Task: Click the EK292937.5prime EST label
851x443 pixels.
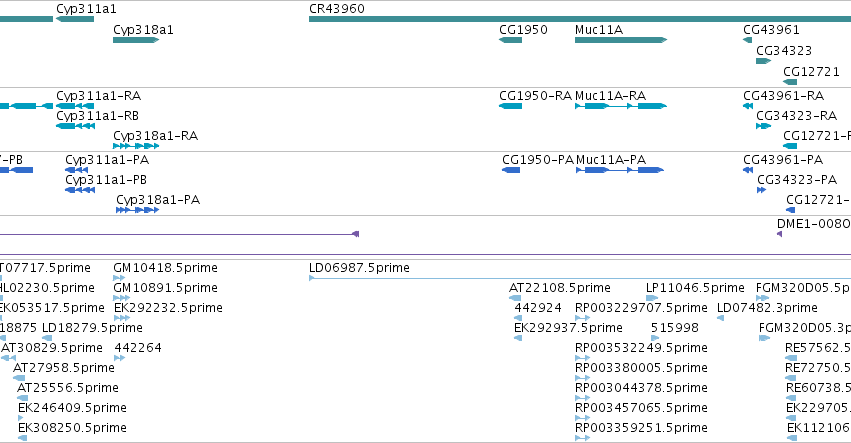Action: [x=568, y=328]
